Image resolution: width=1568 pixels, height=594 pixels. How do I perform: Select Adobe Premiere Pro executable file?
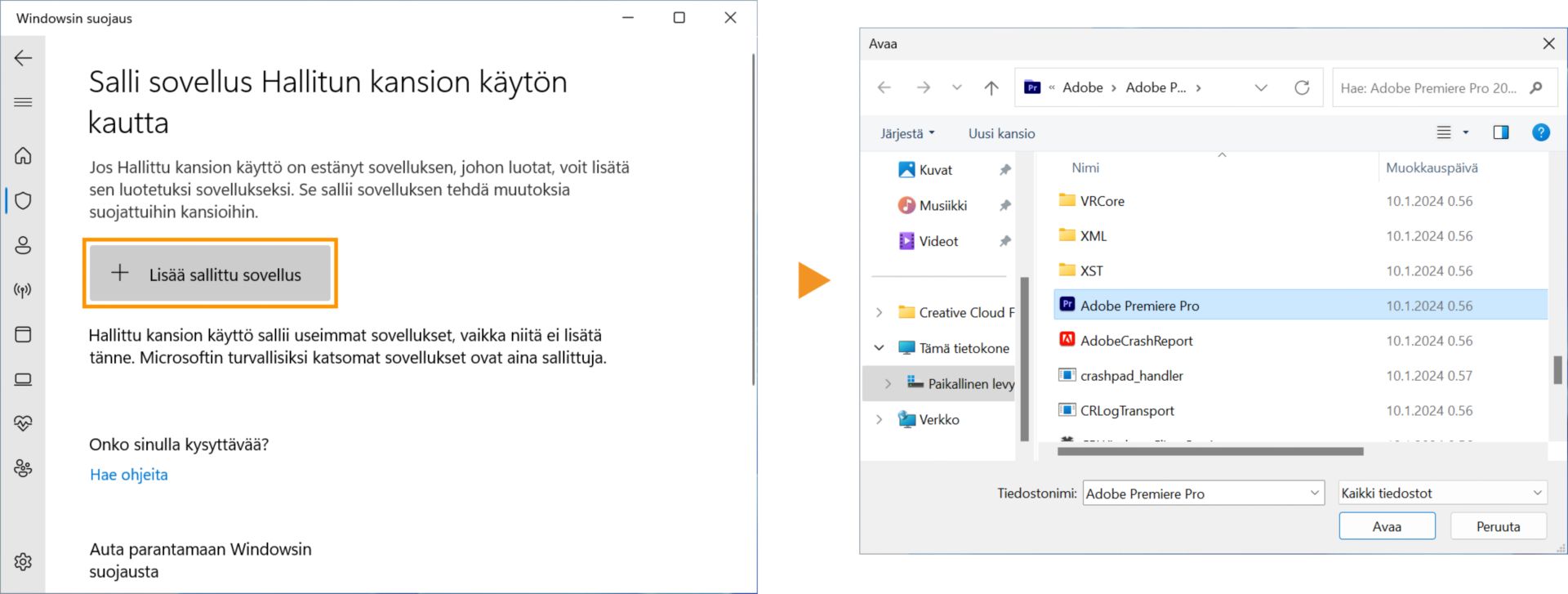pos(1300,306)
